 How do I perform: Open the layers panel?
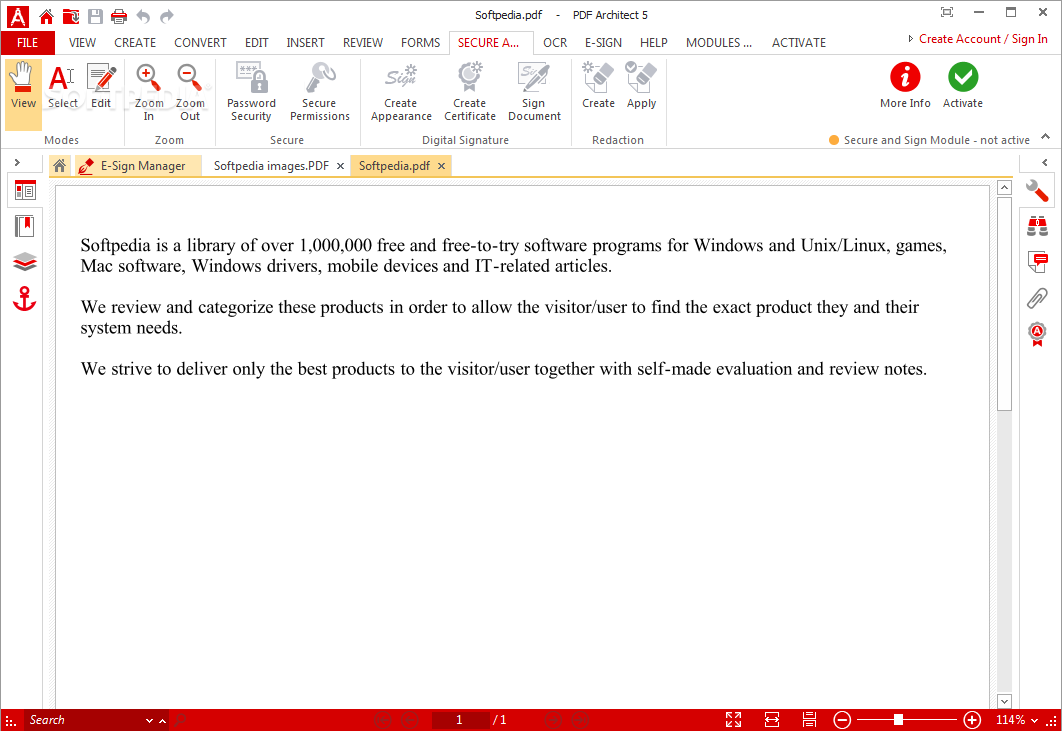(x=25, y=262)
